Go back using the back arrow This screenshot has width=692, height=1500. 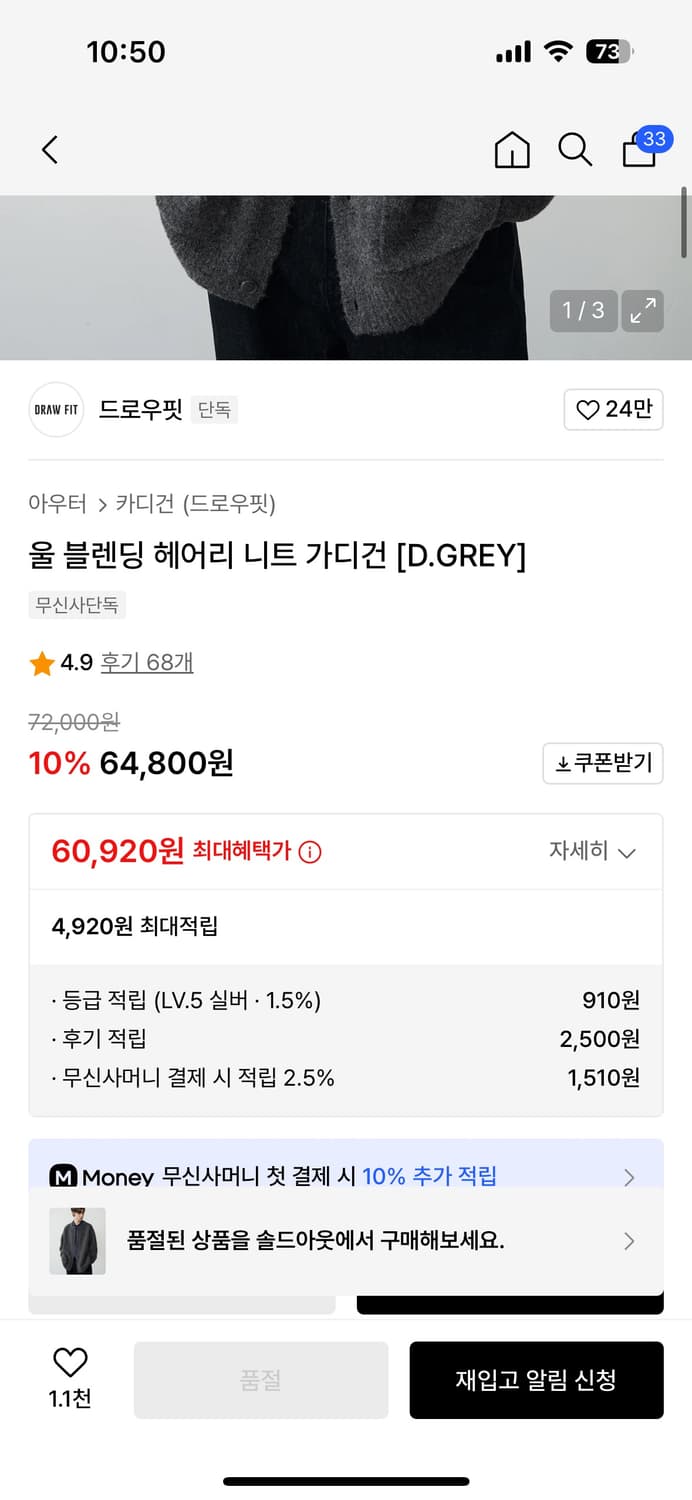[x=49, y=148]
